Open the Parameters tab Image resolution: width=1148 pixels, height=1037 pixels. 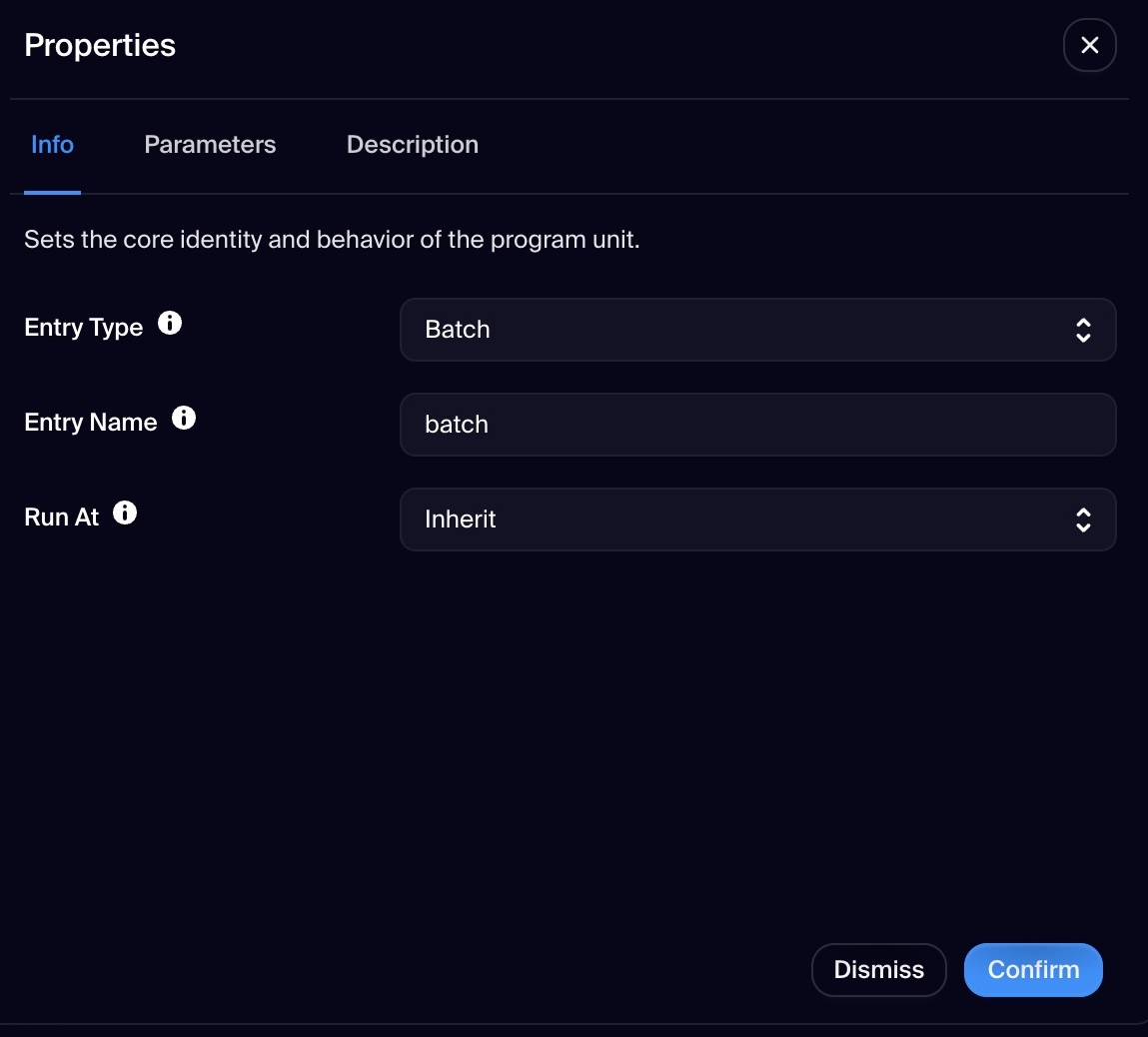click(210, 145)
